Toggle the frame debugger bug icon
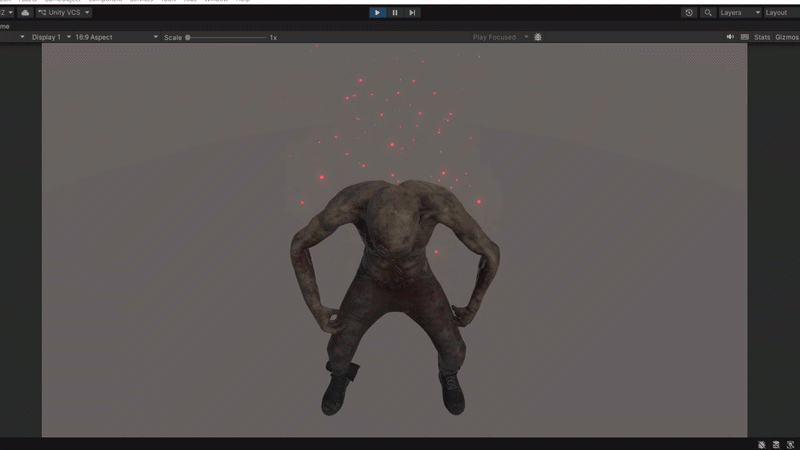The width and height of the screenshot is (800, 450). tap(538, 37)
